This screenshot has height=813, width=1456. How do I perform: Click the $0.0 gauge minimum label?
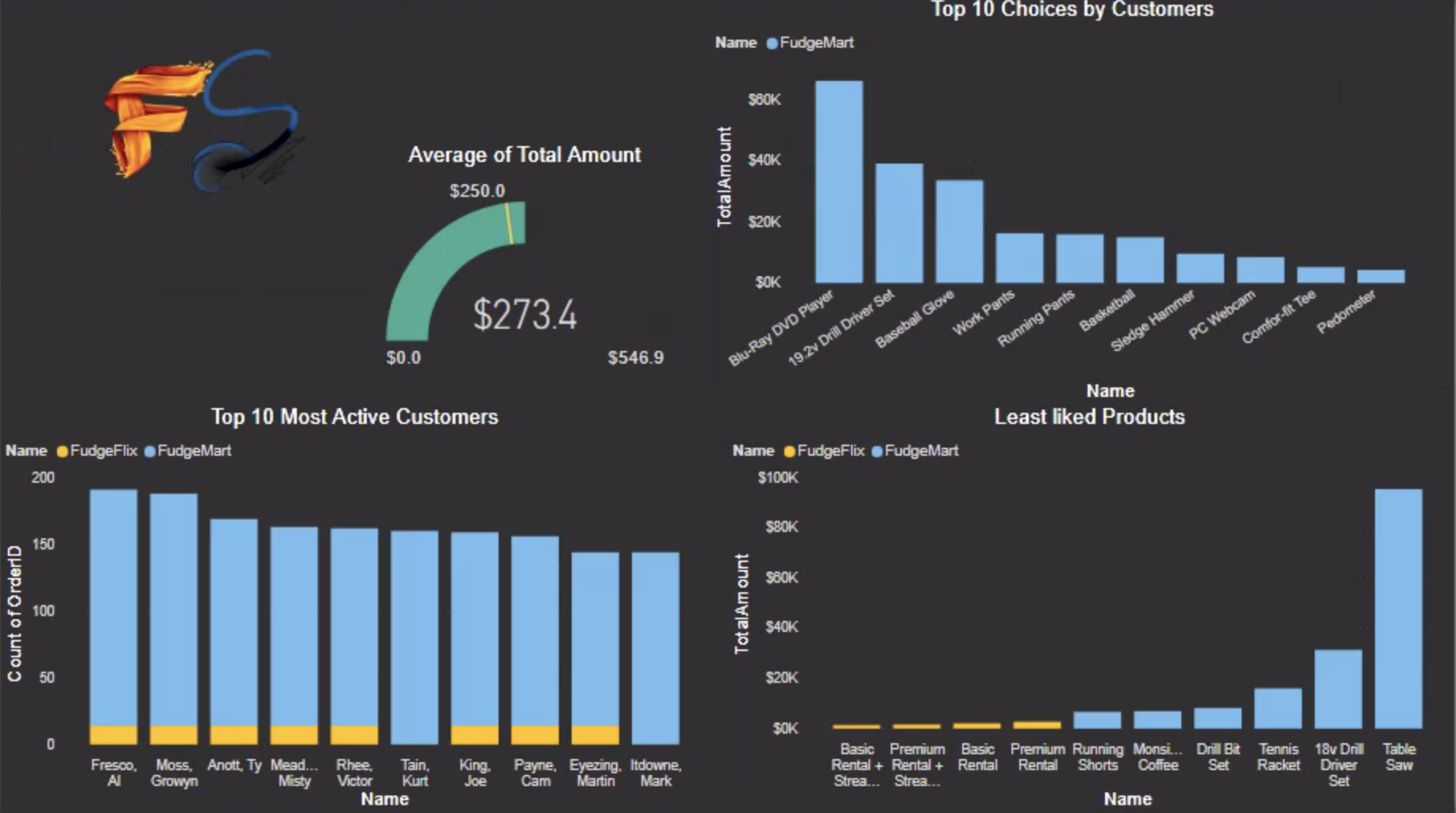click(403, 358)
